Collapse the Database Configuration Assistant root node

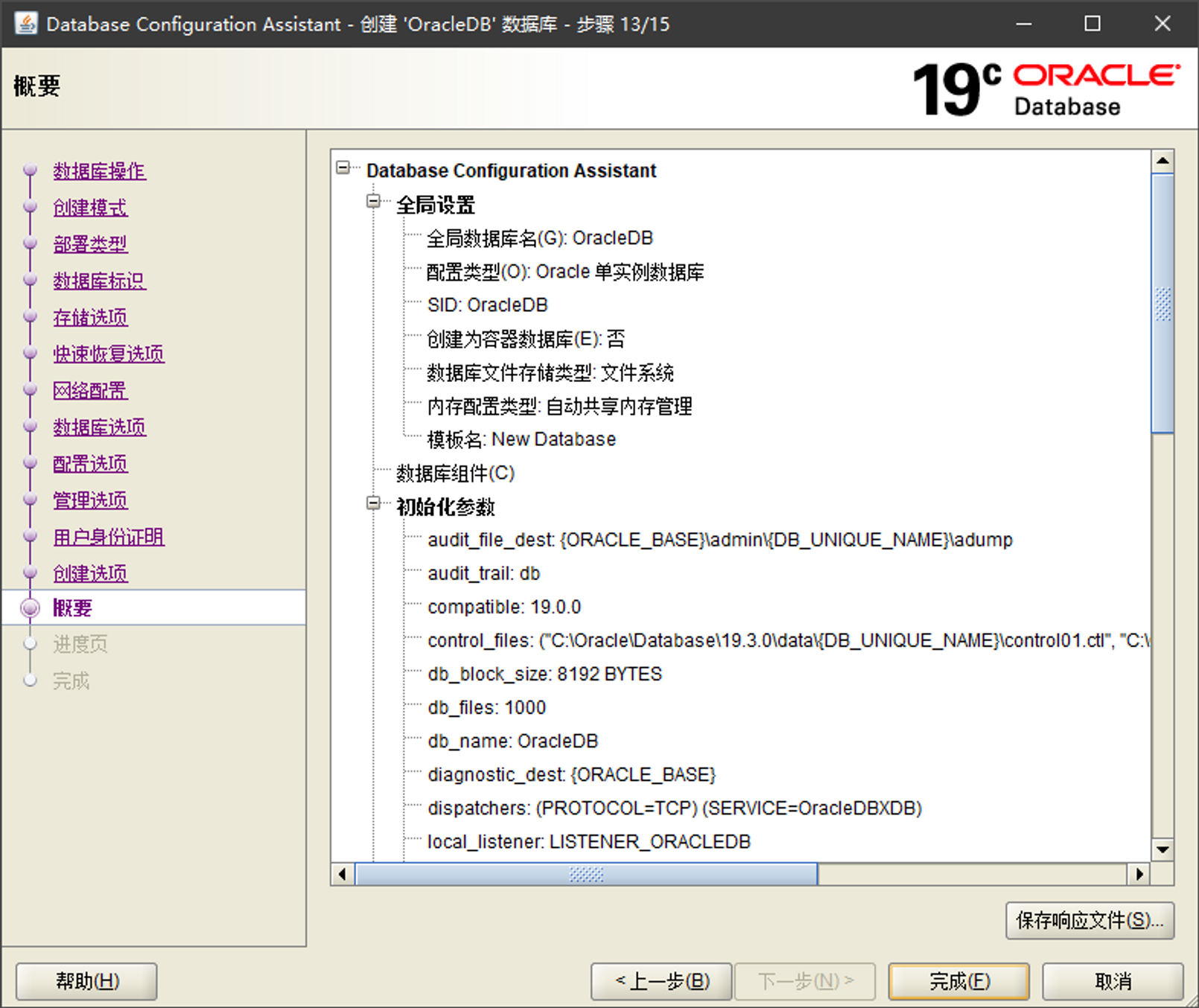pos(343,168)
